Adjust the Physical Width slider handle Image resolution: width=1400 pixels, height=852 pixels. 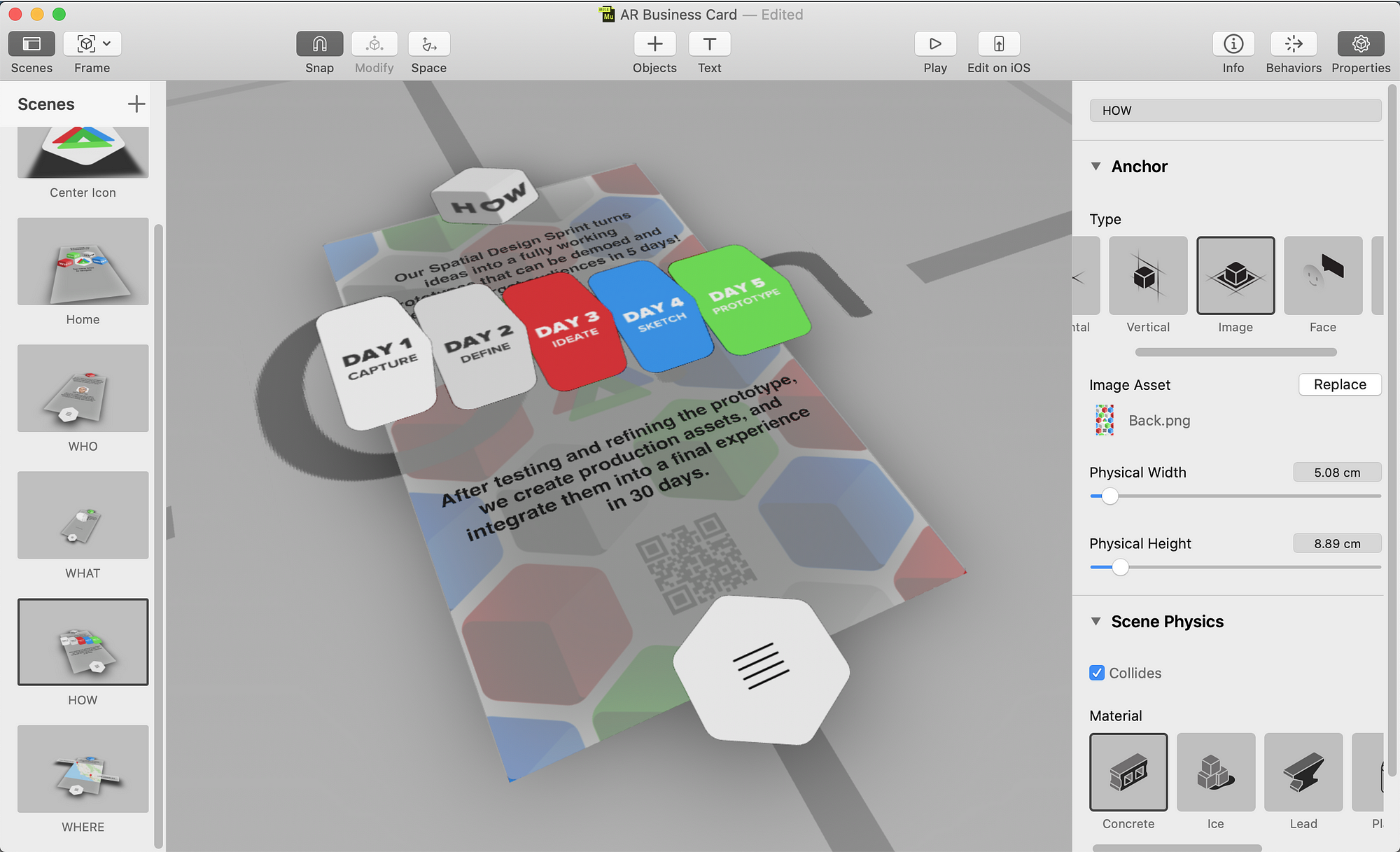click(1109, 496)
